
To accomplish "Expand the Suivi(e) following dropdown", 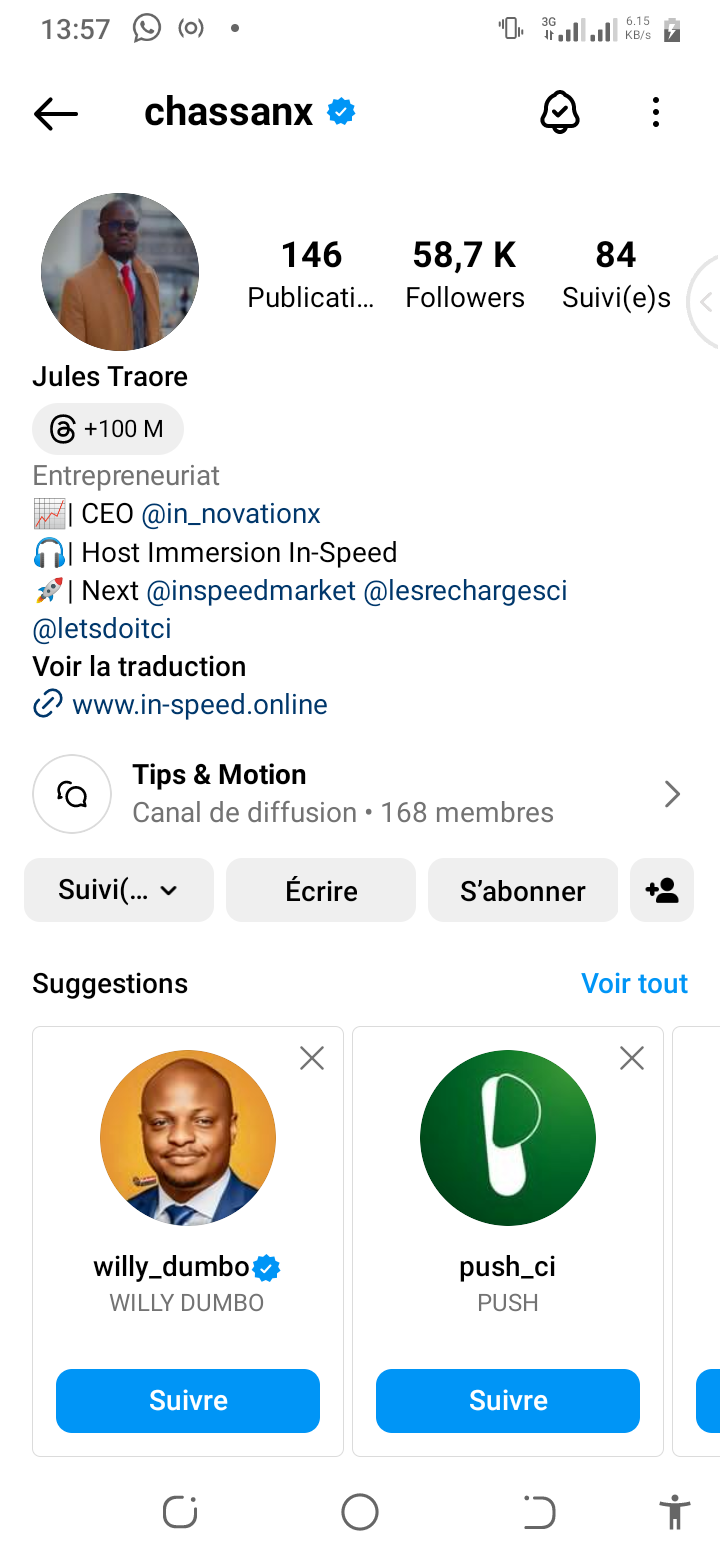I will pyautogui.click(x=119, y=890).
